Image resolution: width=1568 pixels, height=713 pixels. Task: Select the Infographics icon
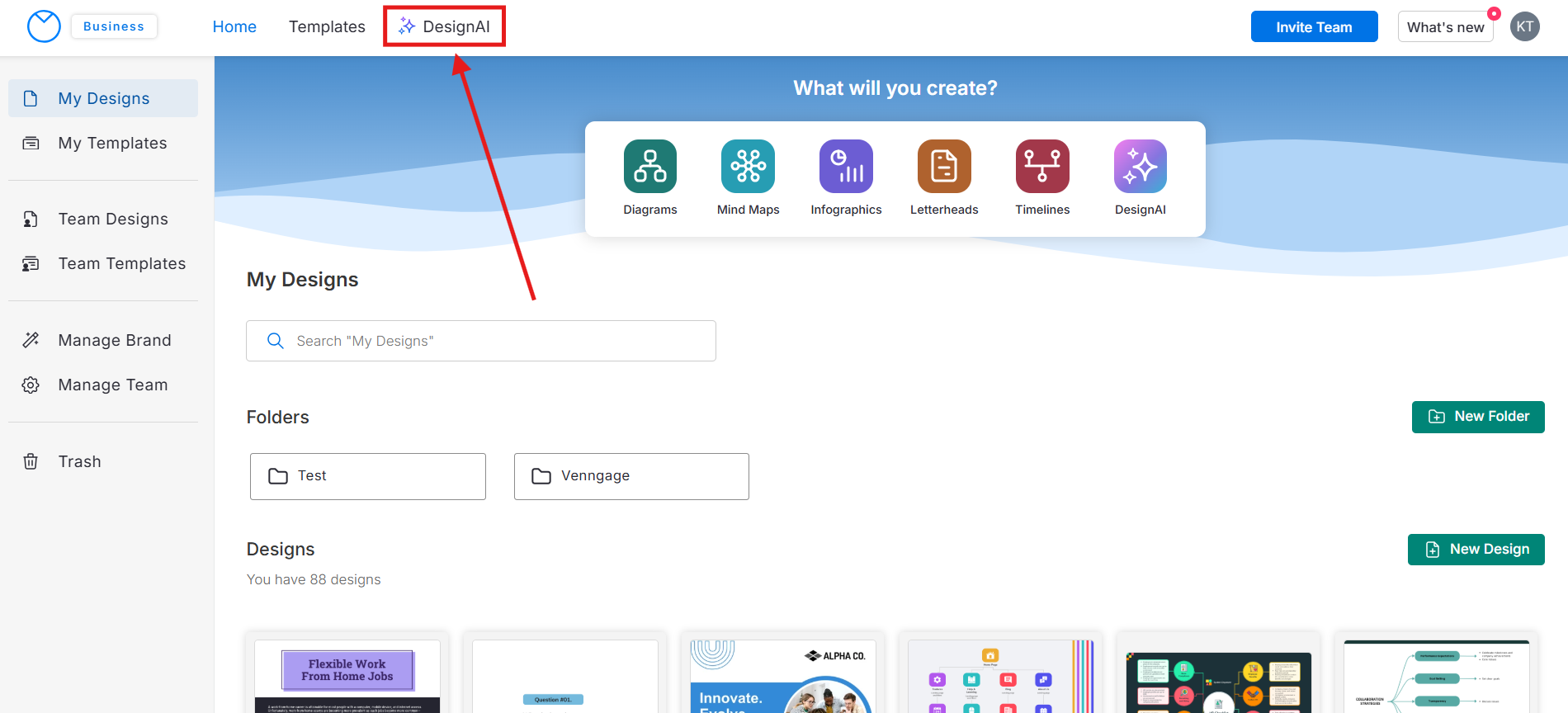[846, 166]
